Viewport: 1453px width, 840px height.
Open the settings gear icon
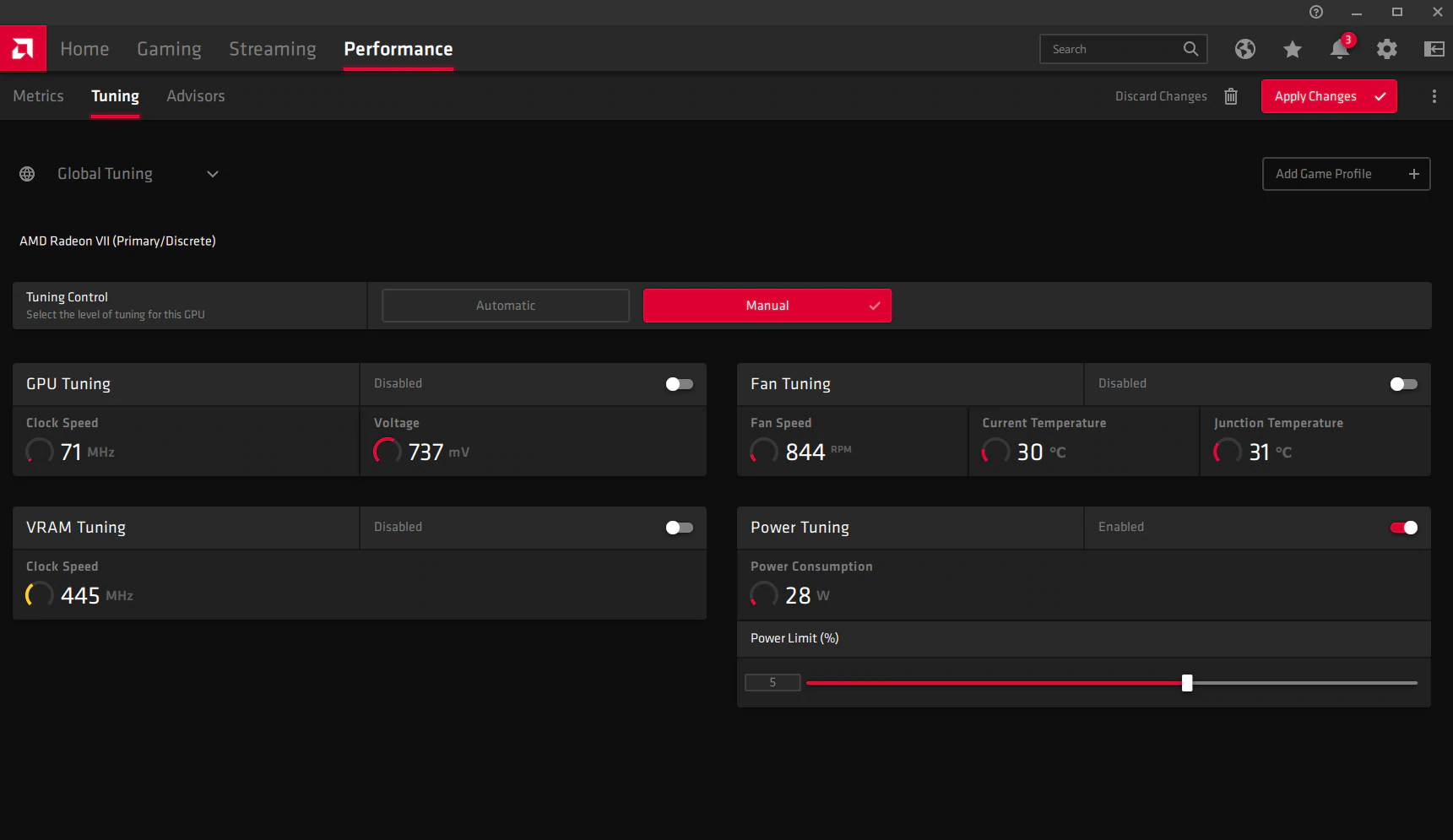(1387, 49)
